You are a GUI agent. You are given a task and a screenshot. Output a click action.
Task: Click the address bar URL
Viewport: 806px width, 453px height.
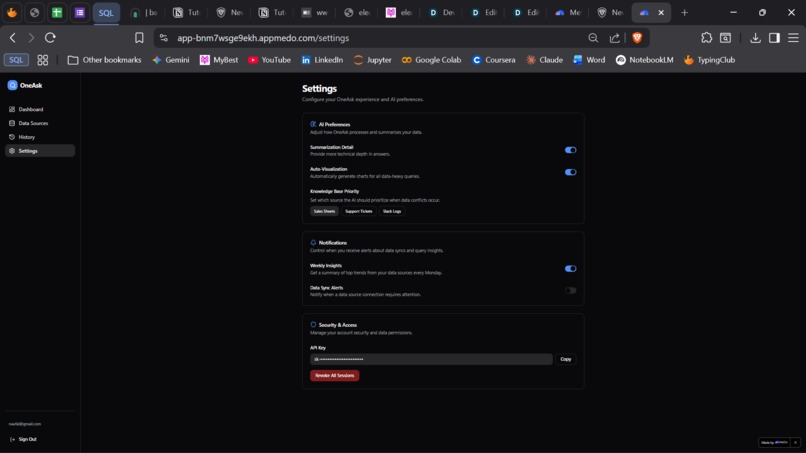coord(263,38)
